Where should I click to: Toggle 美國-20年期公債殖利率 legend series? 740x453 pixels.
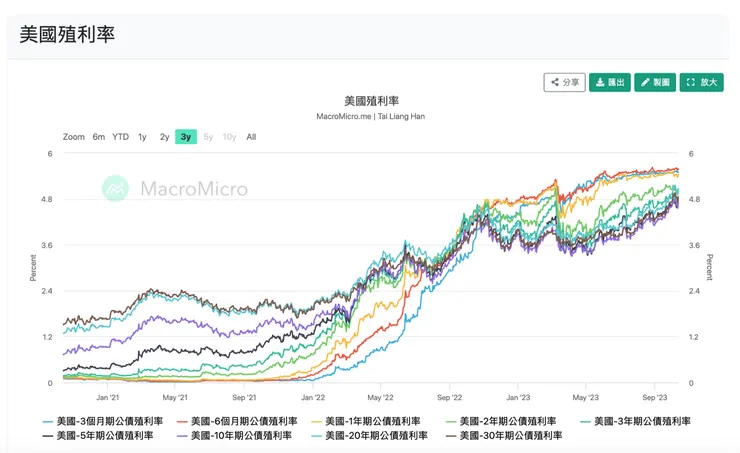tap(370, 435)
